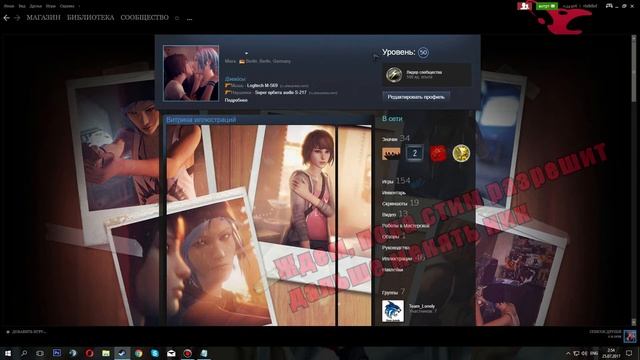Expand the name history arrow beside profile name
Viewport: 640px width, 360px height.
[246, 53]
